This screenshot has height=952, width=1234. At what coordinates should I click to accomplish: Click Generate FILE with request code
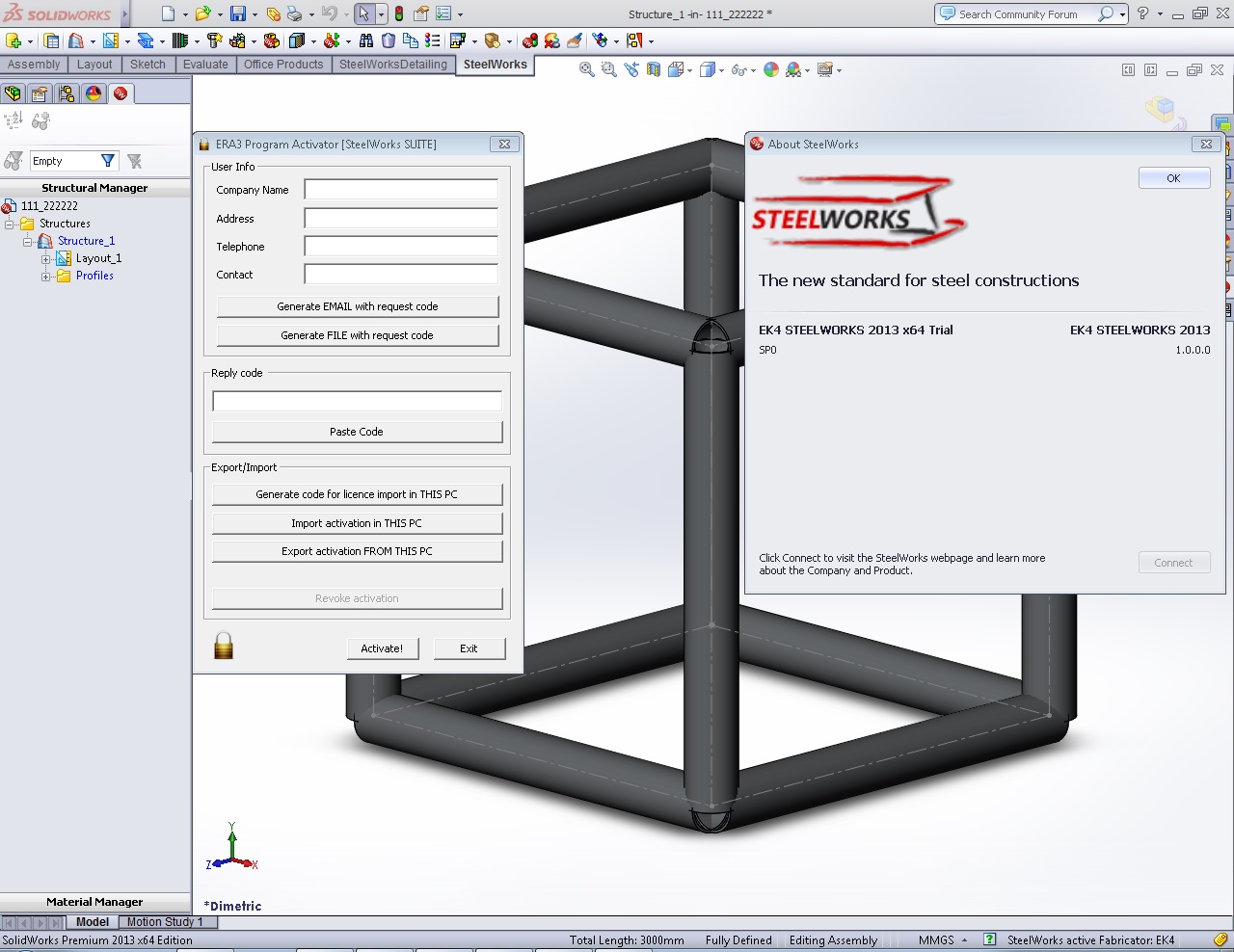358,335
